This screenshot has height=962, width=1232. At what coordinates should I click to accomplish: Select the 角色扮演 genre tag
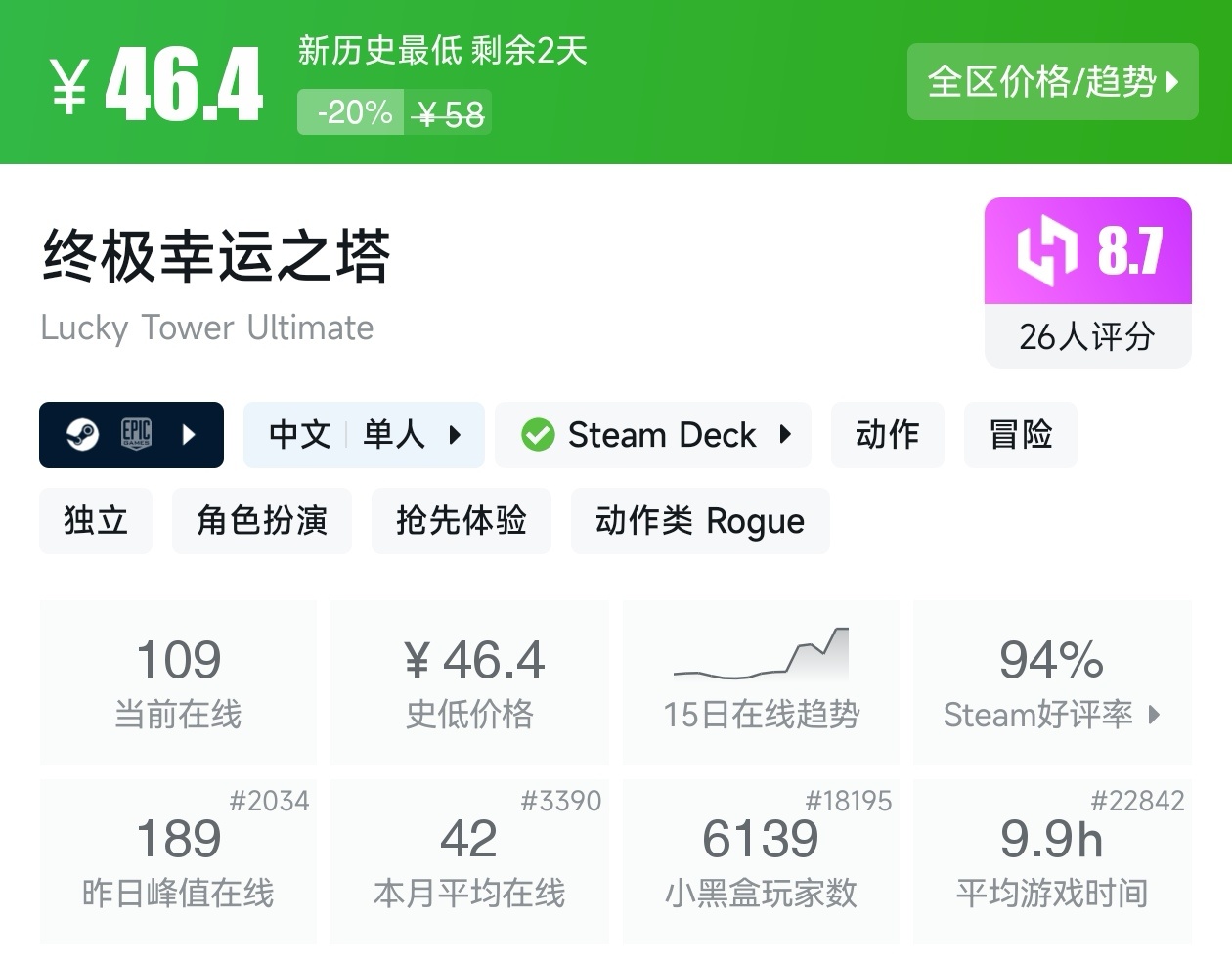(261, 521)
